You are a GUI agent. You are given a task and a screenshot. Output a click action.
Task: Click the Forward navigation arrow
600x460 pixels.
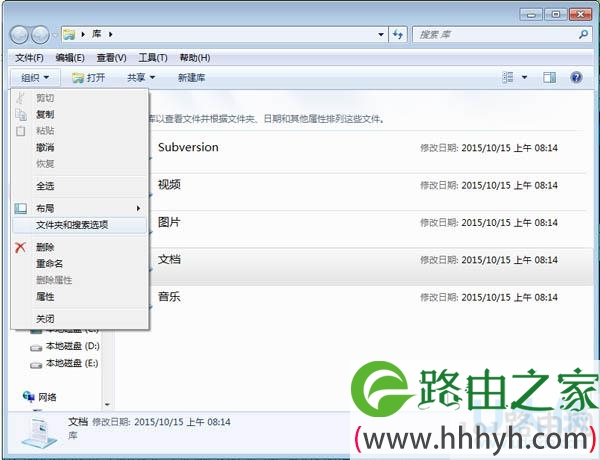40,35
